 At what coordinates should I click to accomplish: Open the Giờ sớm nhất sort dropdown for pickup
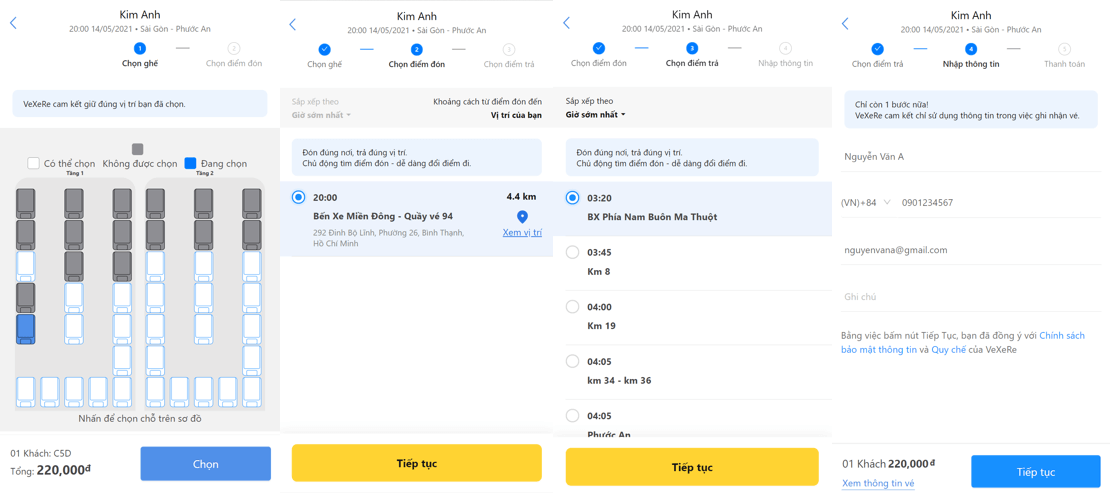pyautogui.click(x=321, y=115)
